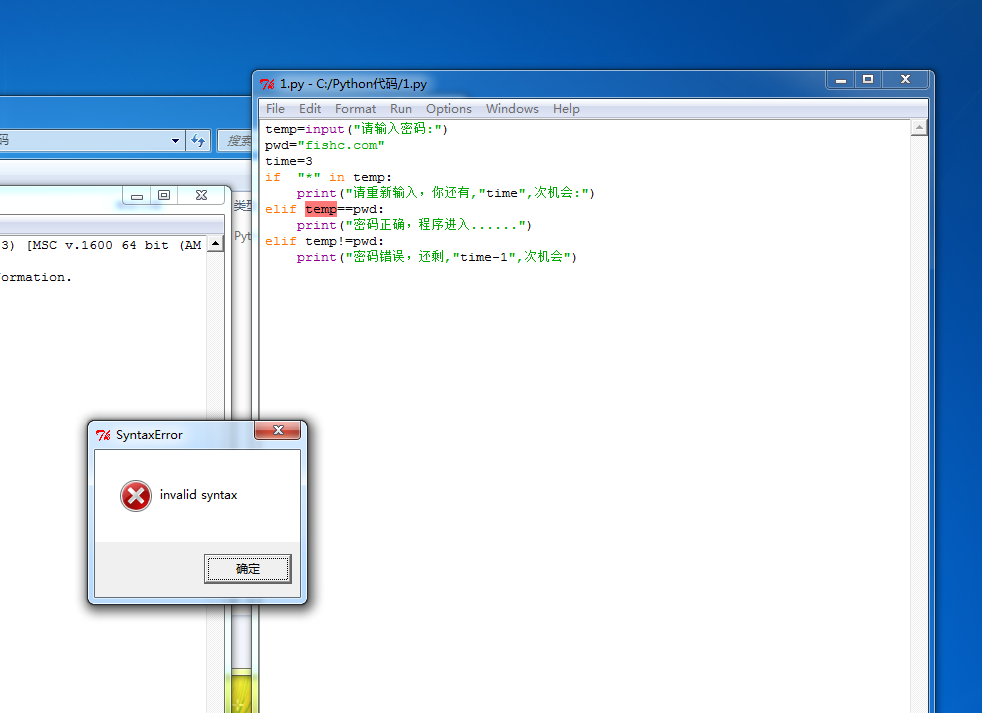Open the Run menu
982x713 pixels.
(401, 109)
